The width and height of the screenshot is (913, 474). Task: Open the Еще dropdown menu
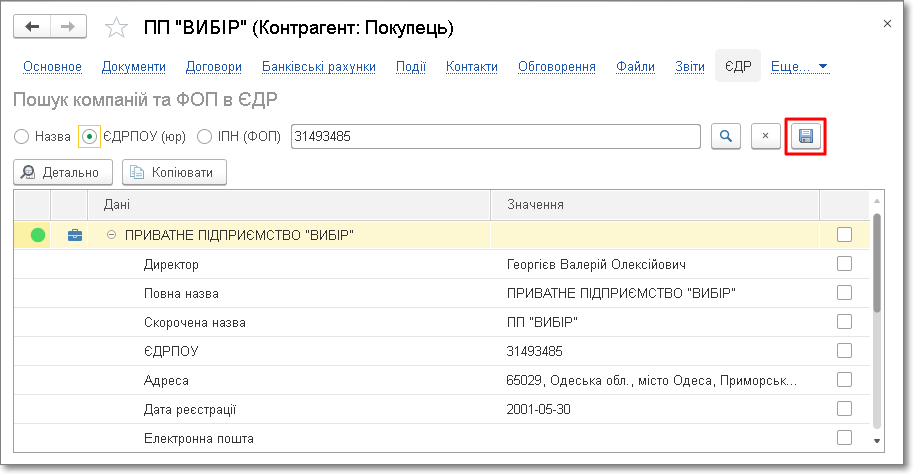point(799,67)
